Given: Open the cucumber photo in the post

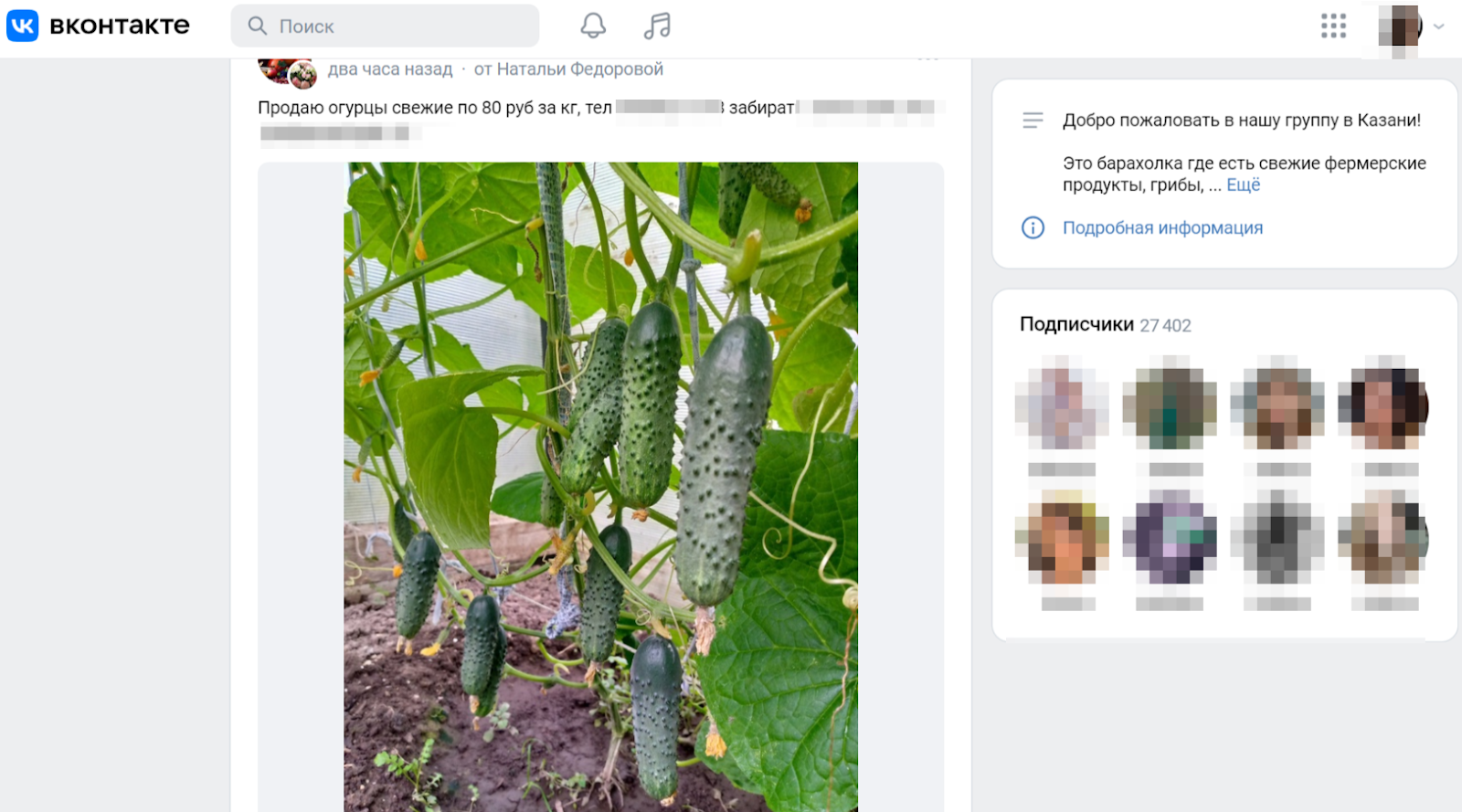Looking at the screenshot, I should coord(600,487).
